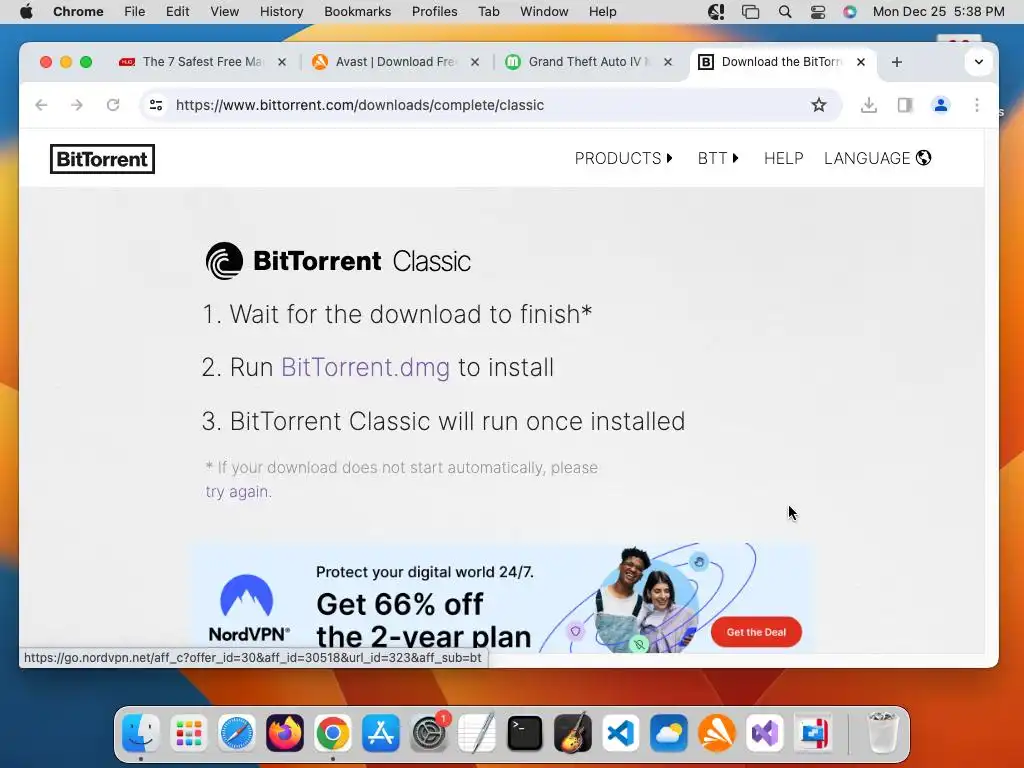Image resolution: width=1024 pixels, height=768 pixels.
Task: Open TextEdit from the Dock
Action: point(477,733)
